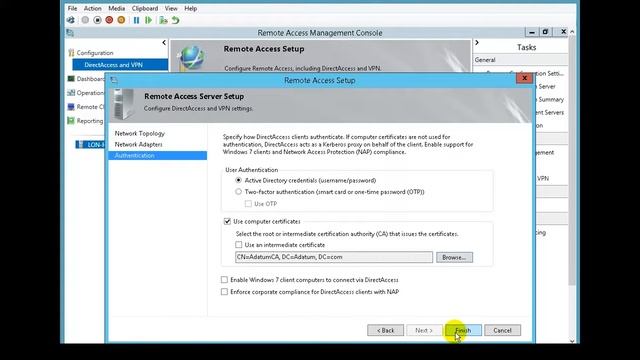Click the server tower icon in setup header
640x360 pixels.
(x=124, y=105)
